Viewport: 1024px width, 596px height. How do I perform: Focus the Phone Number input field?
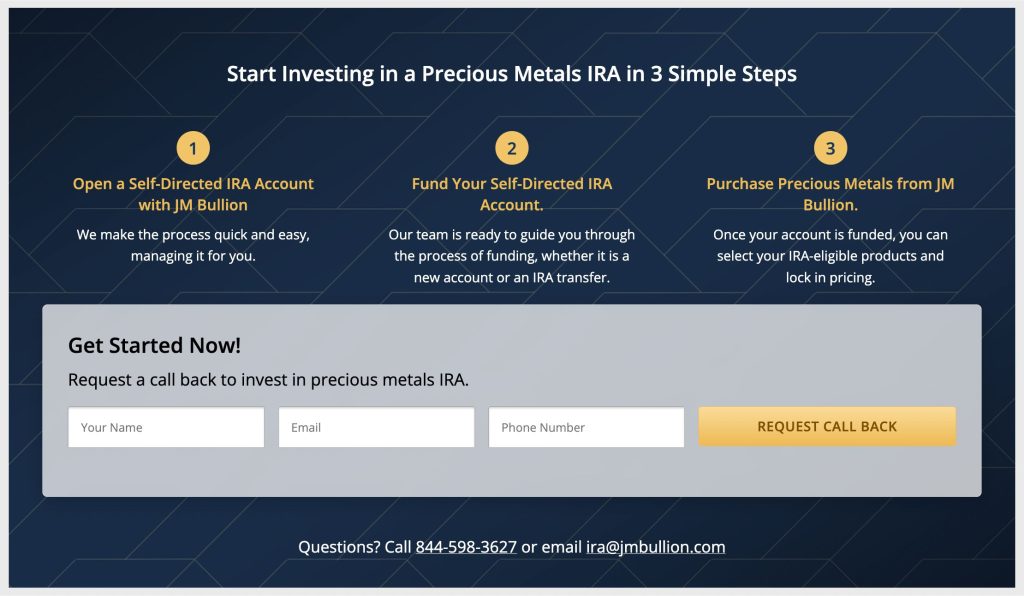click(586, 427)
